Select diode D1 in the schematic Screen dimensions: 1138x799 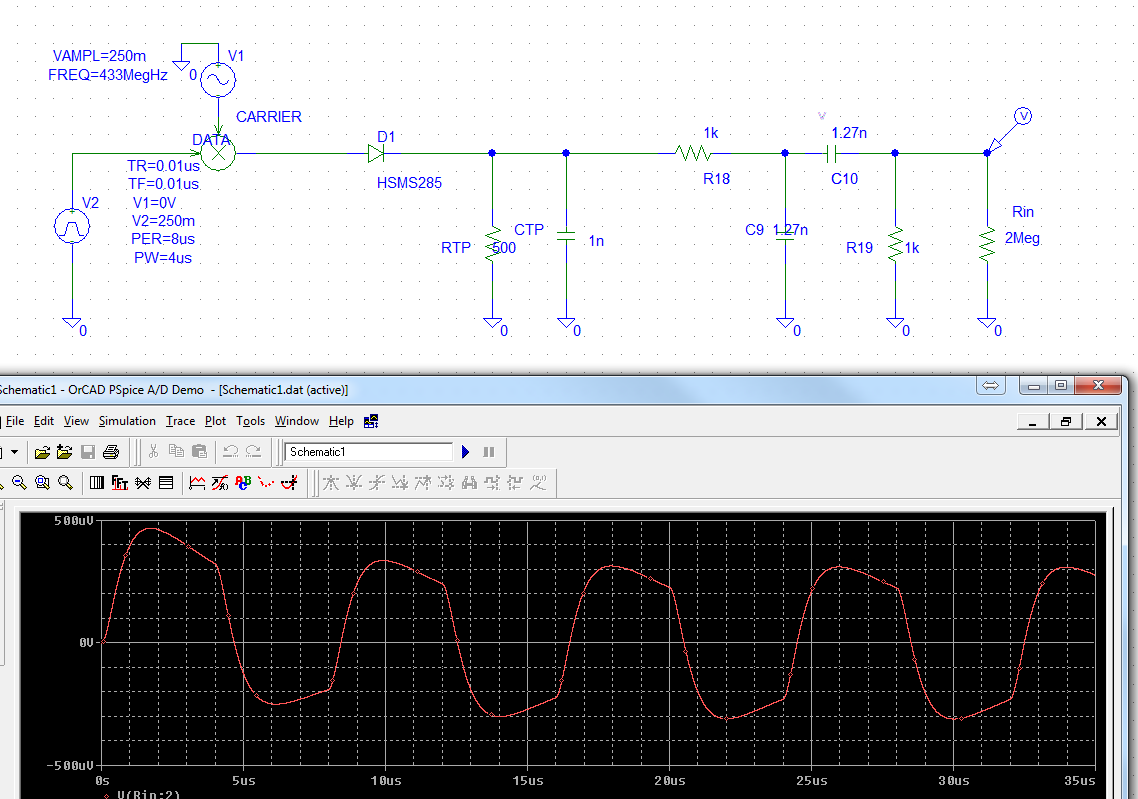pos(376,153)
